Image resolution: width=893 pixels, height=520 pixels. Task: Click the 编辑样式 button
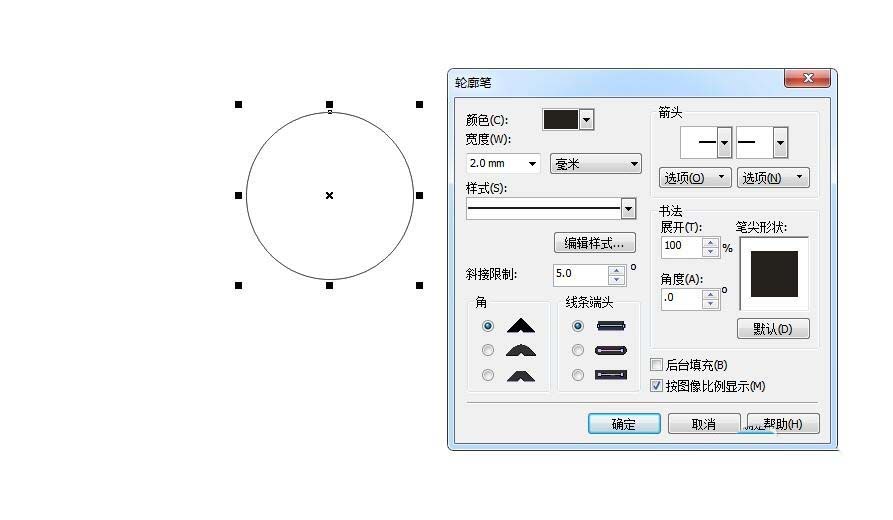(x=595, y=243)
